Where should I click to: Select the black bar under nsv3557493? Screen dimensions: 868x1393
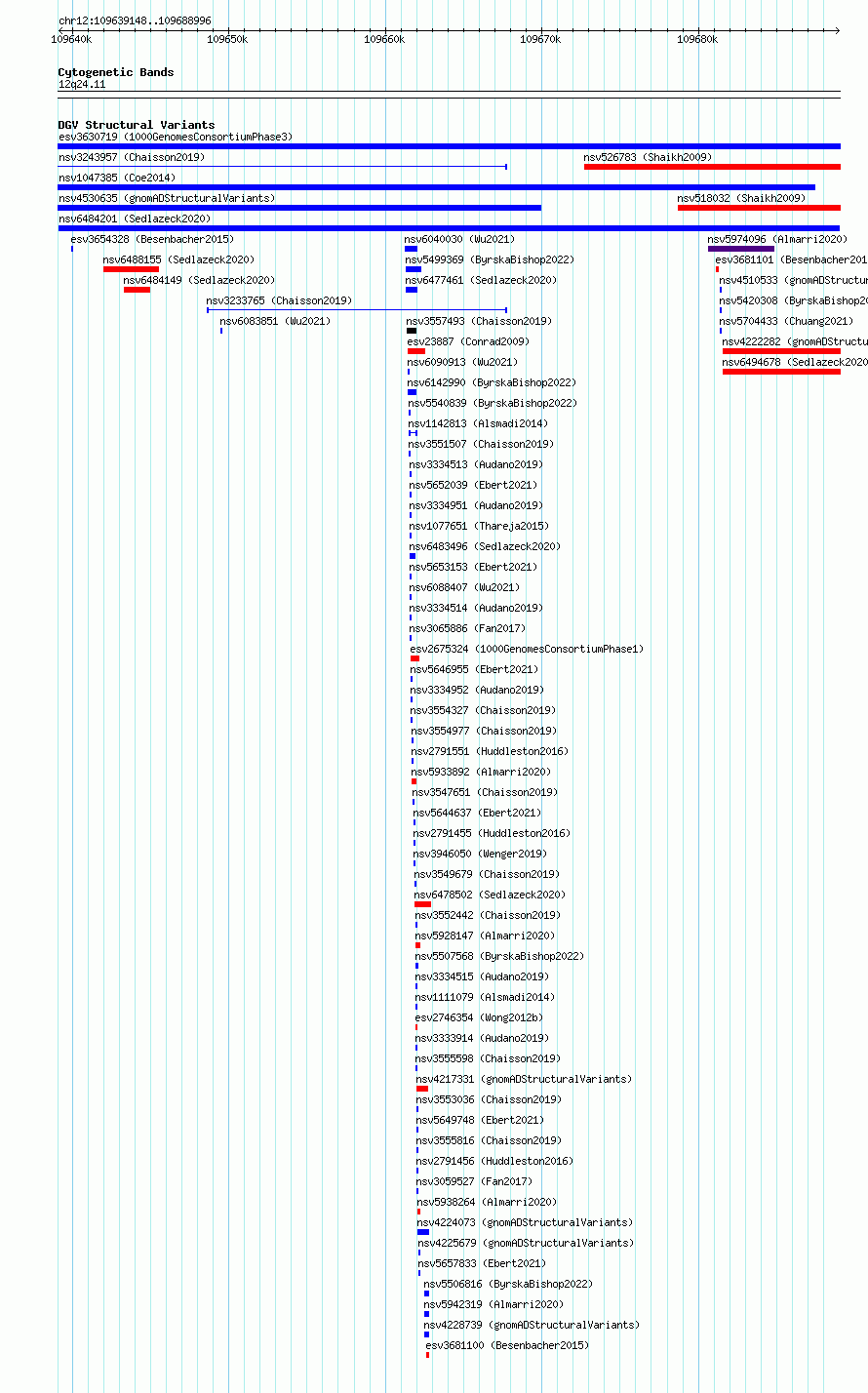(412, 331)
